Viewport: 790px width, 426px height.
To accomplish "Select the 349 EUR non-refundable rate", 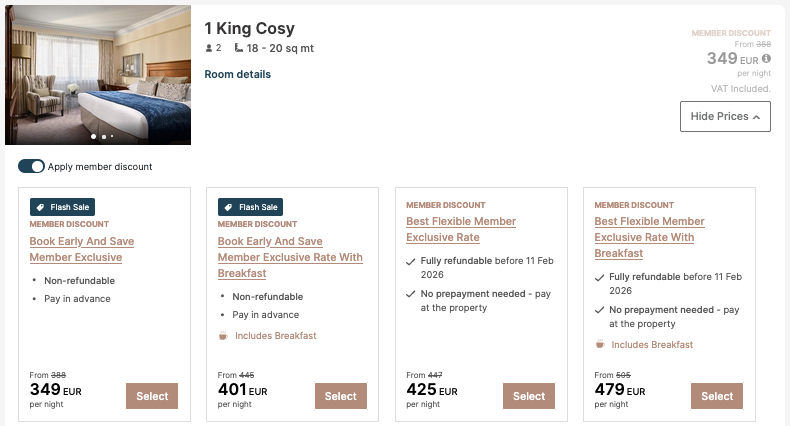I will 152,396.
